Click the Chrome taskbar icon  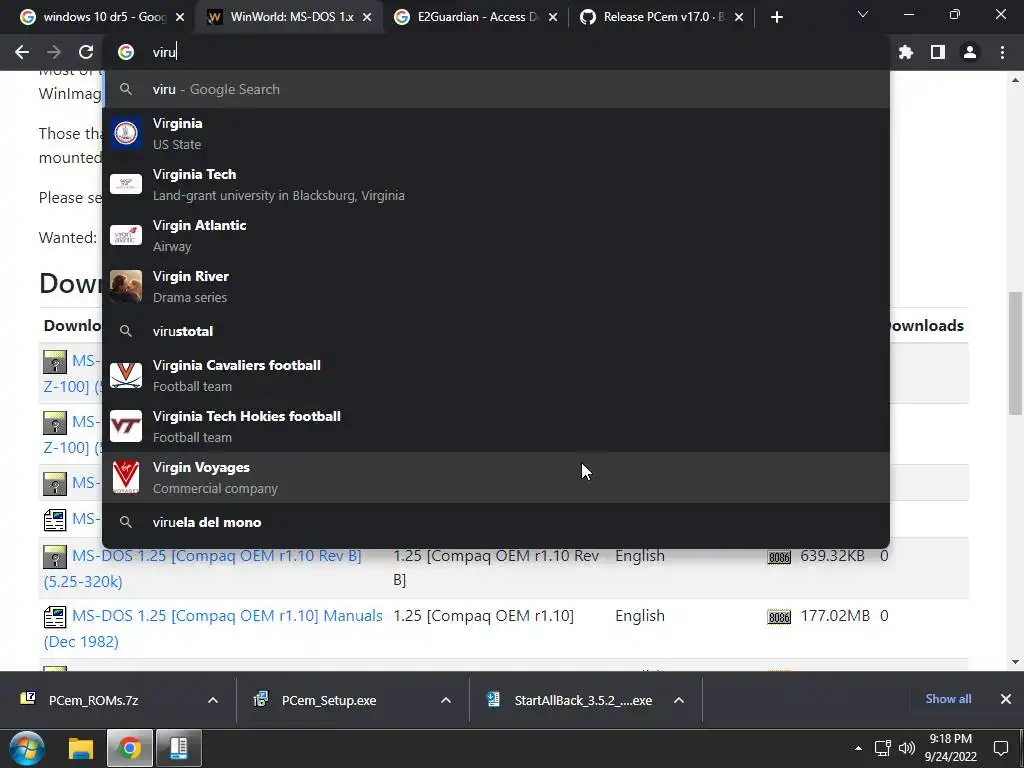pos(130,748)
